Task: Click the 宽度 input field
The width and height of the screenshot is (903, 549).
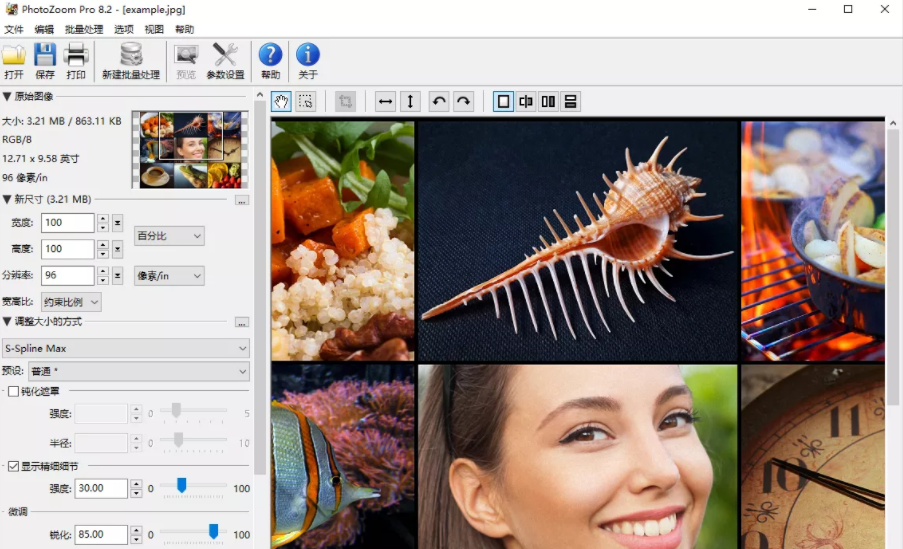Action: coord(67,223)
